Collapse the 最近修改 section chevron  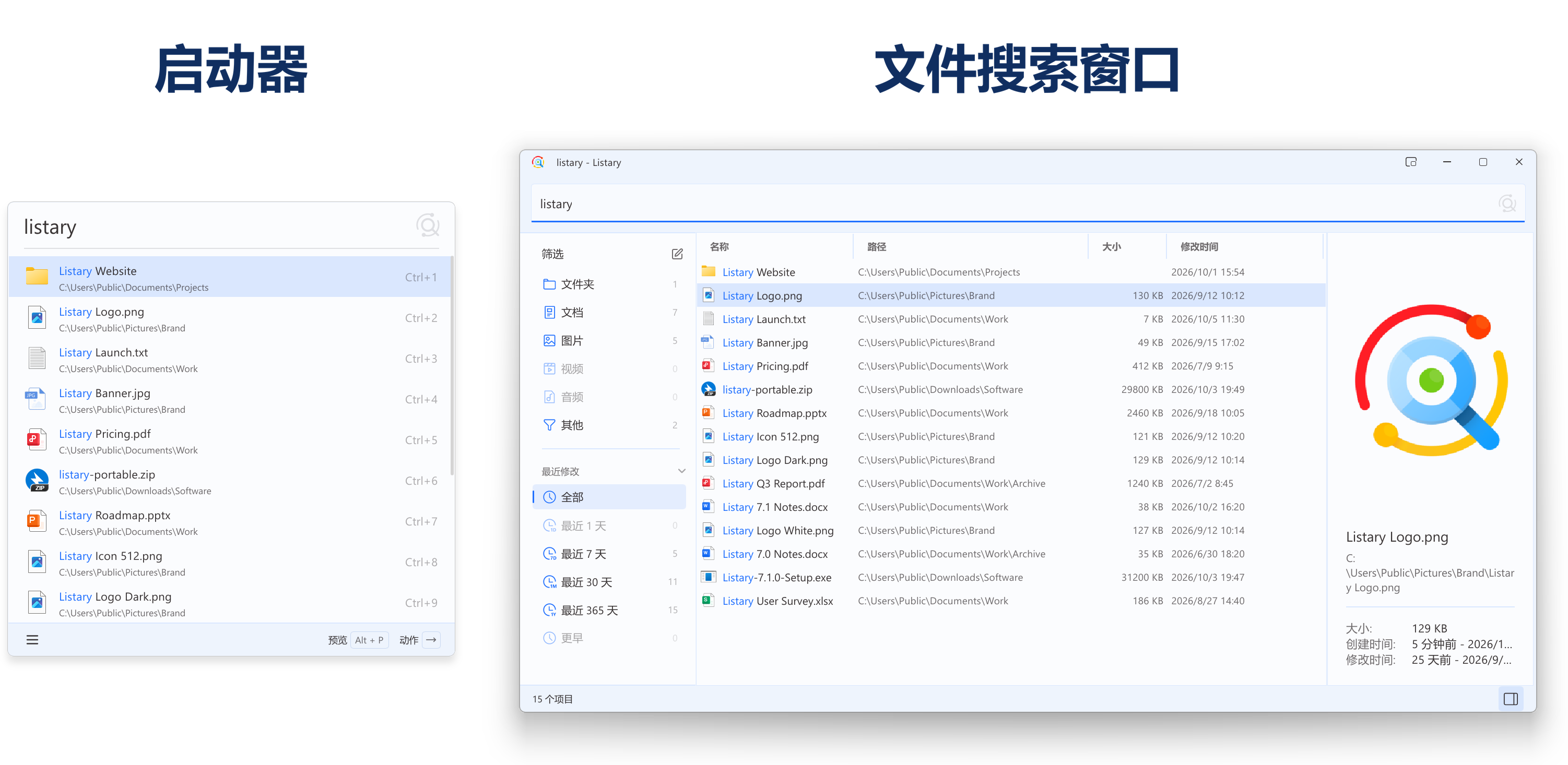[681, 471]
